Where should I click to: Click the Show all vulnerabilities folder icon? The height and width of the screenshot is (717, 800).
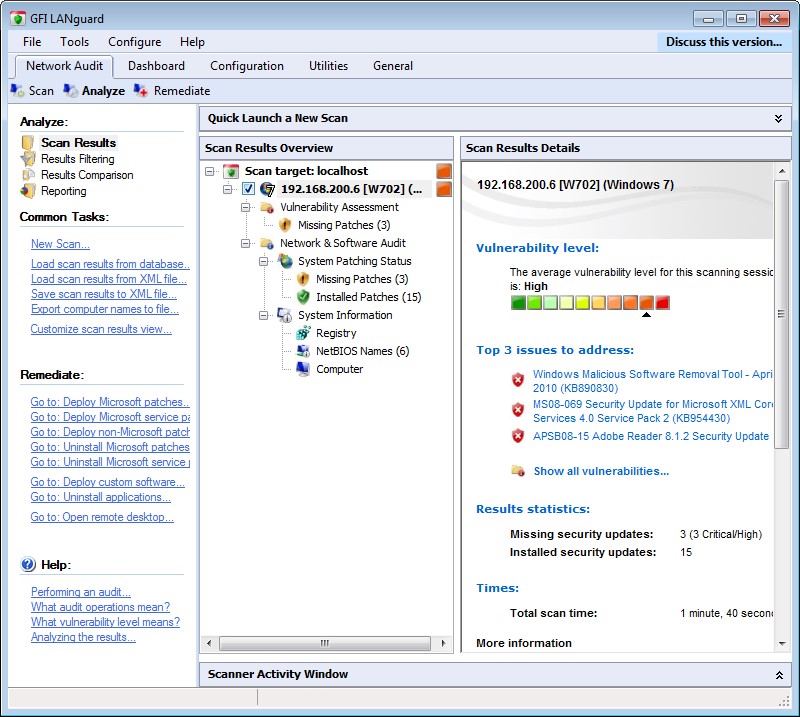pos(518,471)
